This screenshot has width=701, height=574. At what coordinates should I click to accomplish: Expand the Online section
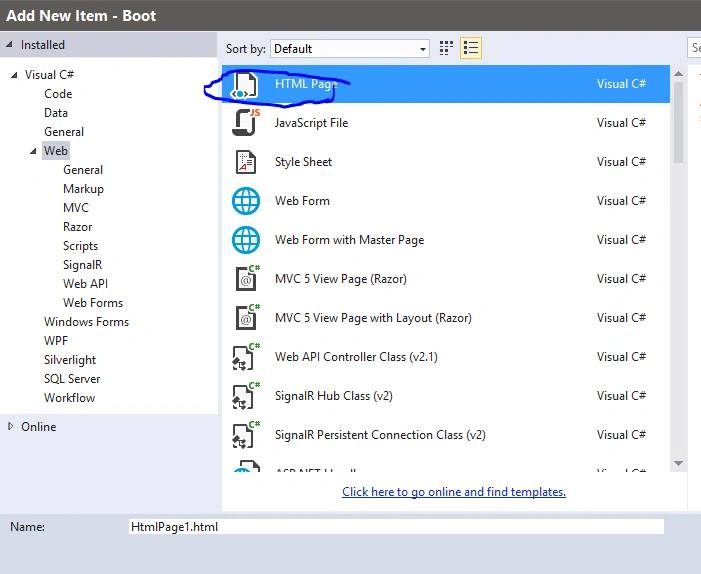pyautogui.click(x=11, y=426)
